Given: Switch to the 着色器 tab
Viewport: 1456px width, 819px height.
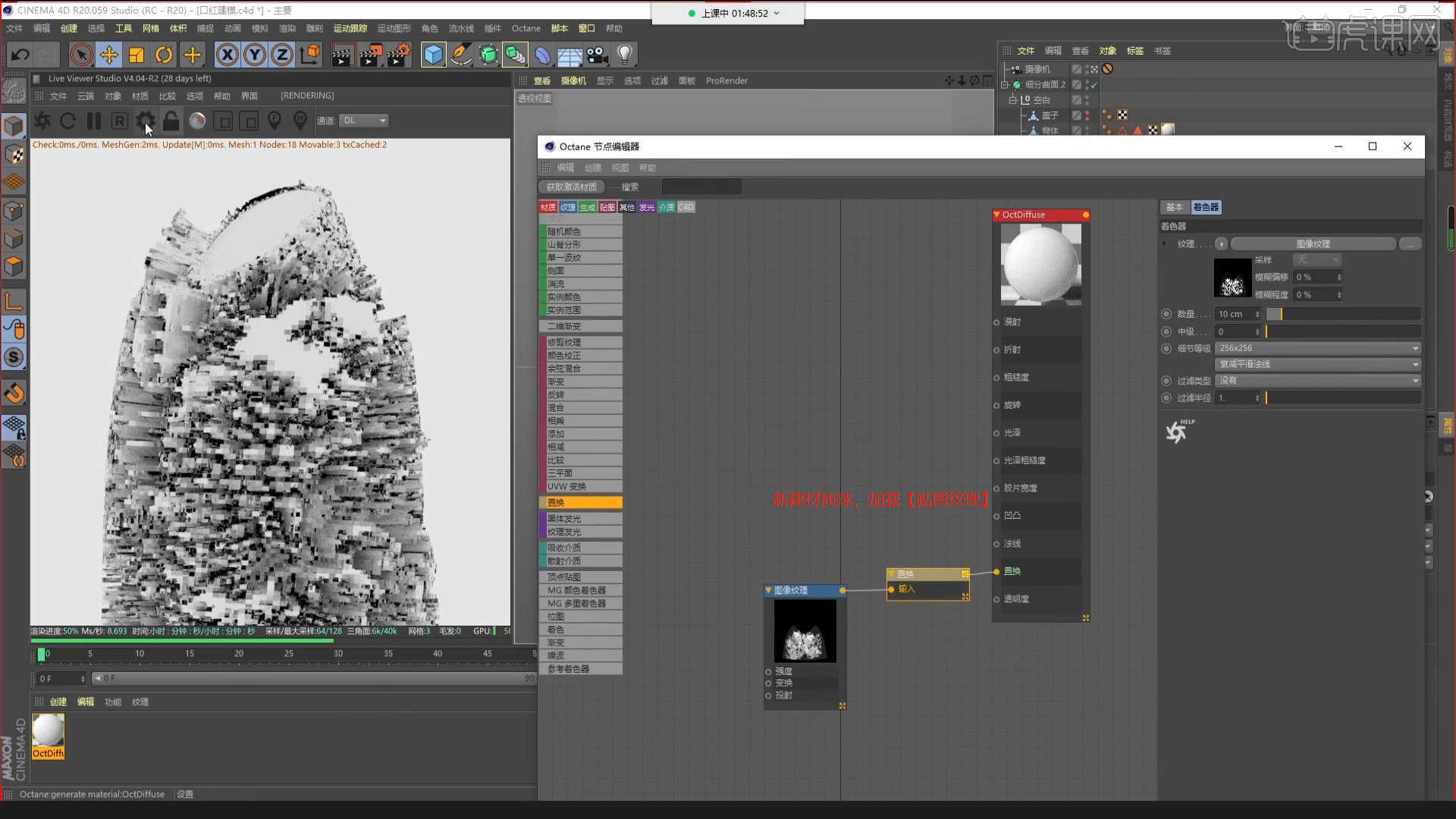Looking at the screenshot, I should 1206,207.
